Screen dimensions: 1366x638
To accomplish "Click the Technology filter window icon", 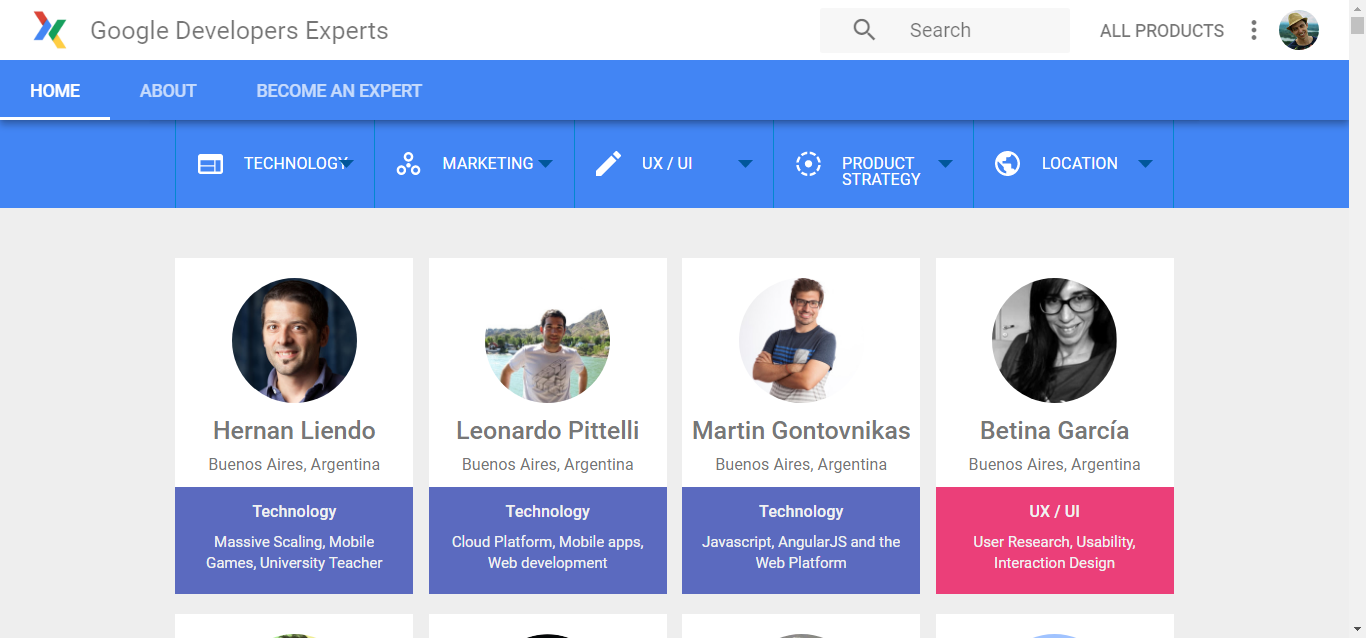I will (210, 164).
